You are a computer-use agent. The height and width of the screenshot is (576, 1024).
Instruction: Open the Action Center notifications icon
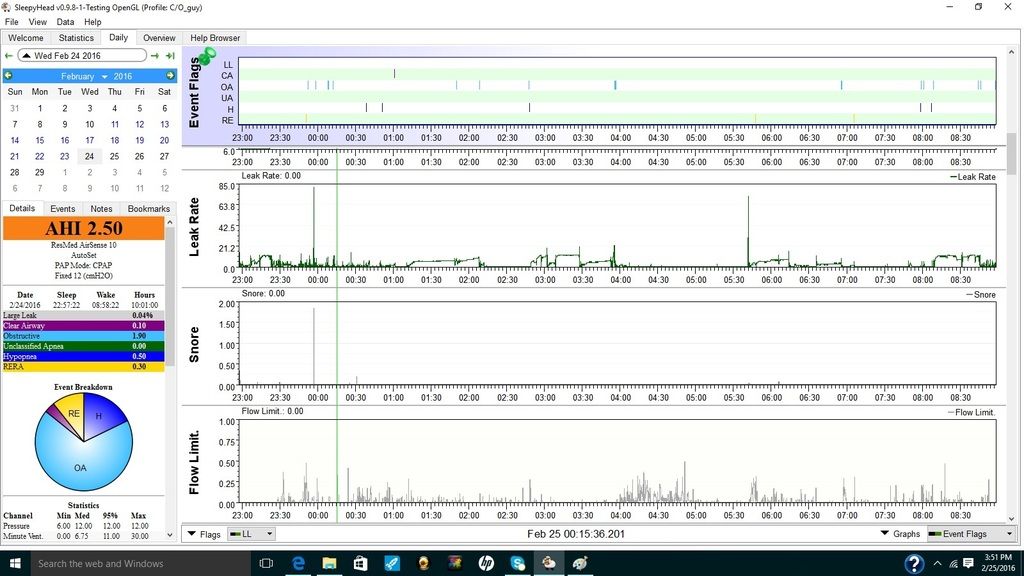968,563
